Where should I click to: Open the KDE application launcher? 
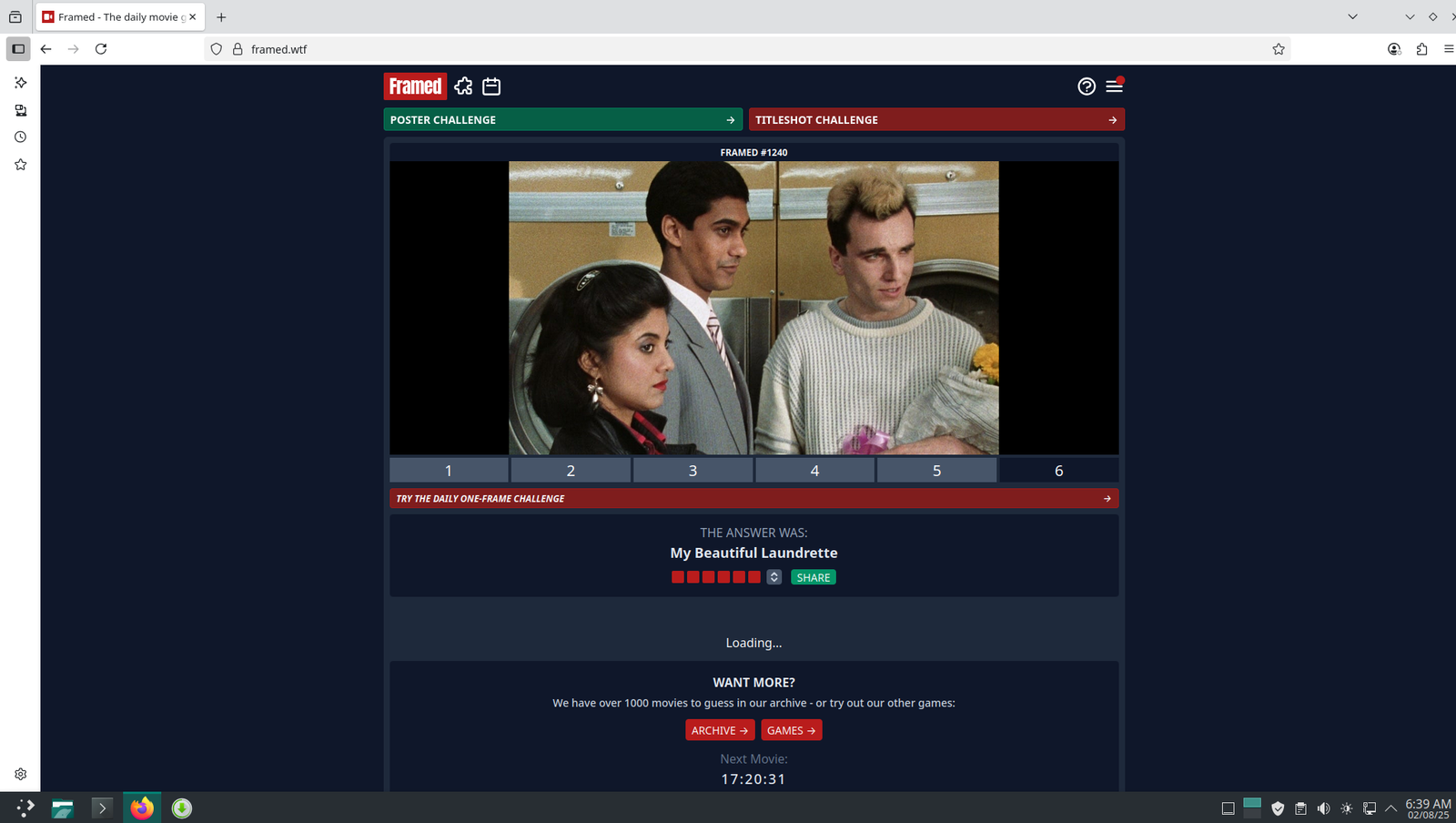click(x=25, y=808)
